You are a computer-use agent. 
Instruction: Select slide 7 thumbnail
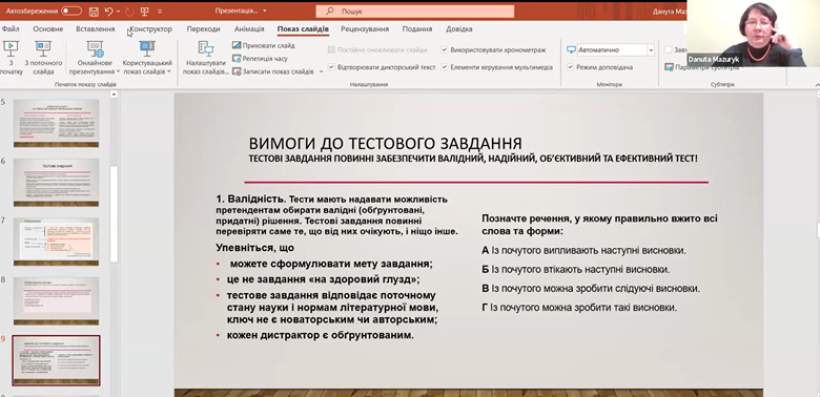pos(56,242)
